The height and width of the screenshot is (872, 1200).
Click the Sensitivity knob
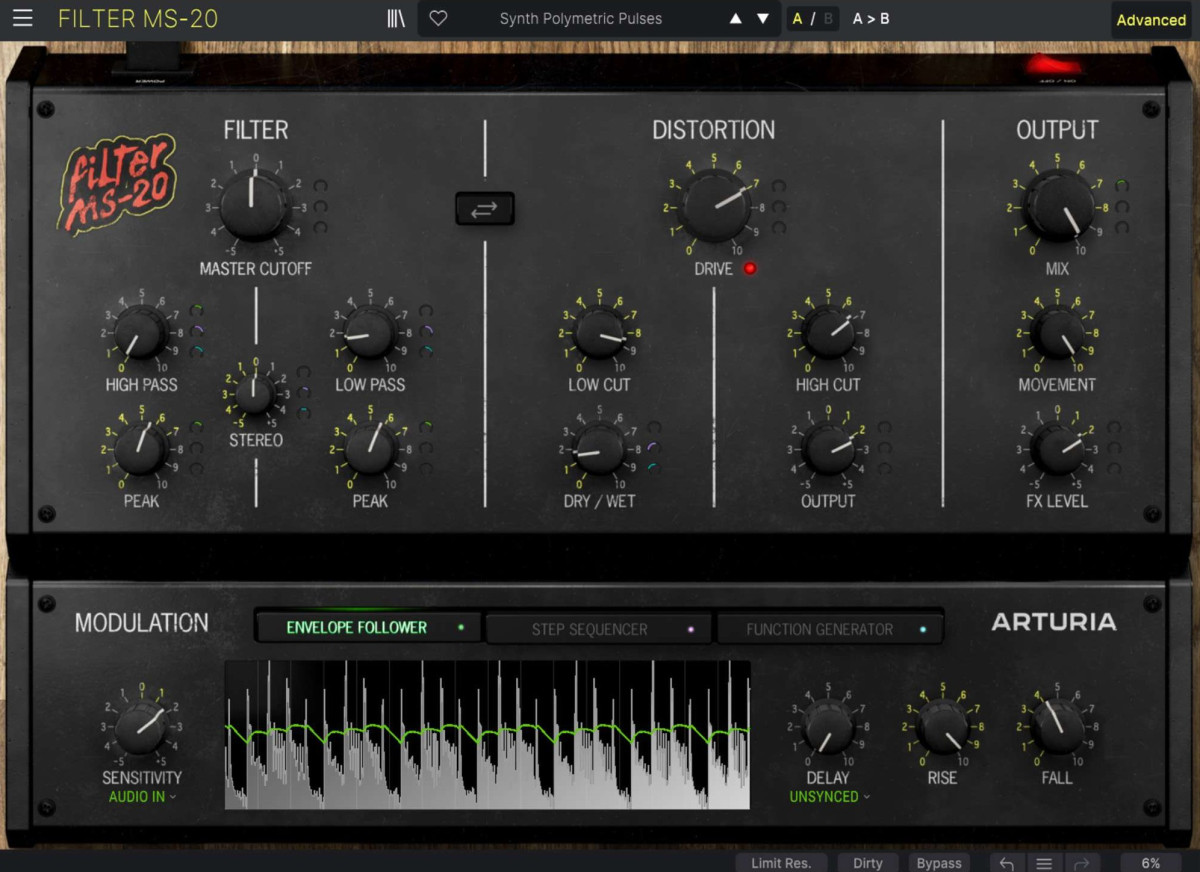coord(141,727)
